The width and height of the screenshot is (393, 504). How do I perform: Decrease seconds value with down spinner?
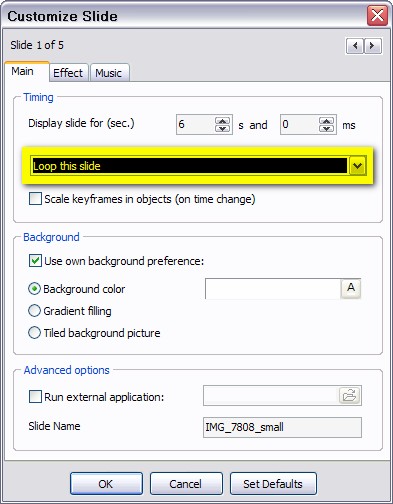pos(222,128)
